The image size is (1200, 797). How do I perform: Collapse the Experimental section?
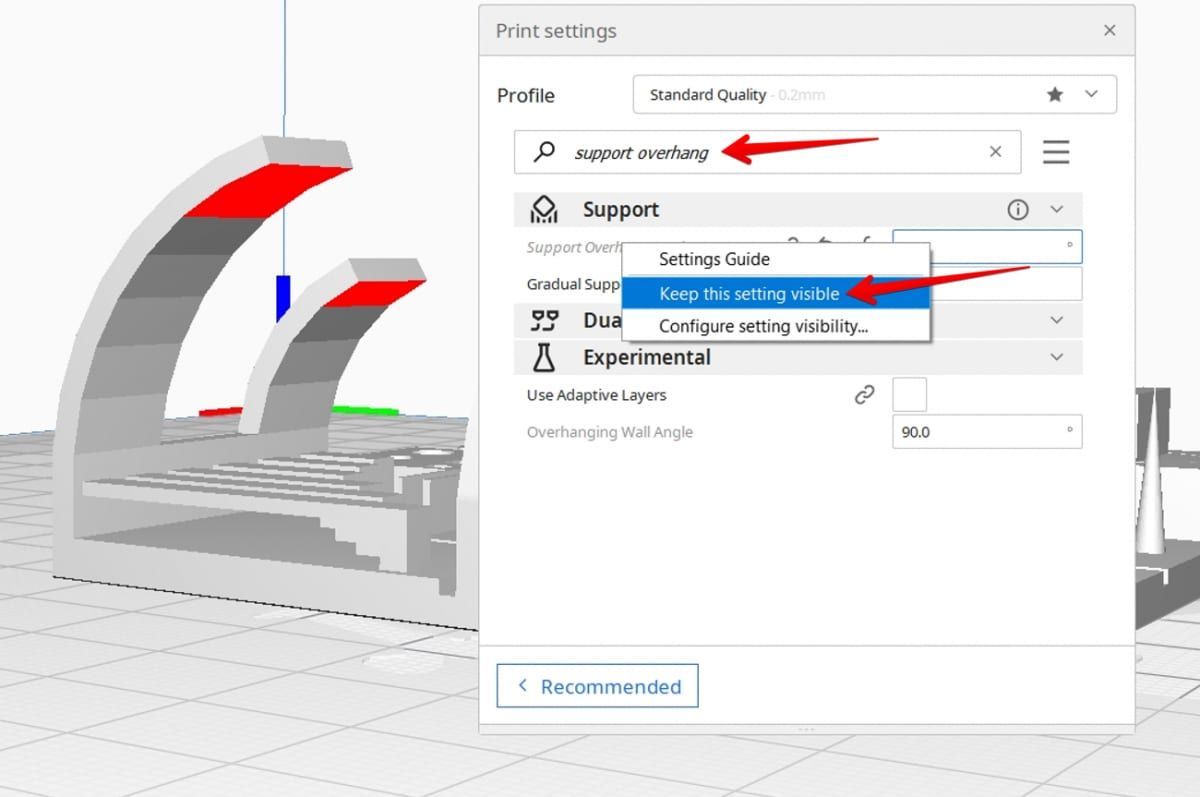(1057, 357)
